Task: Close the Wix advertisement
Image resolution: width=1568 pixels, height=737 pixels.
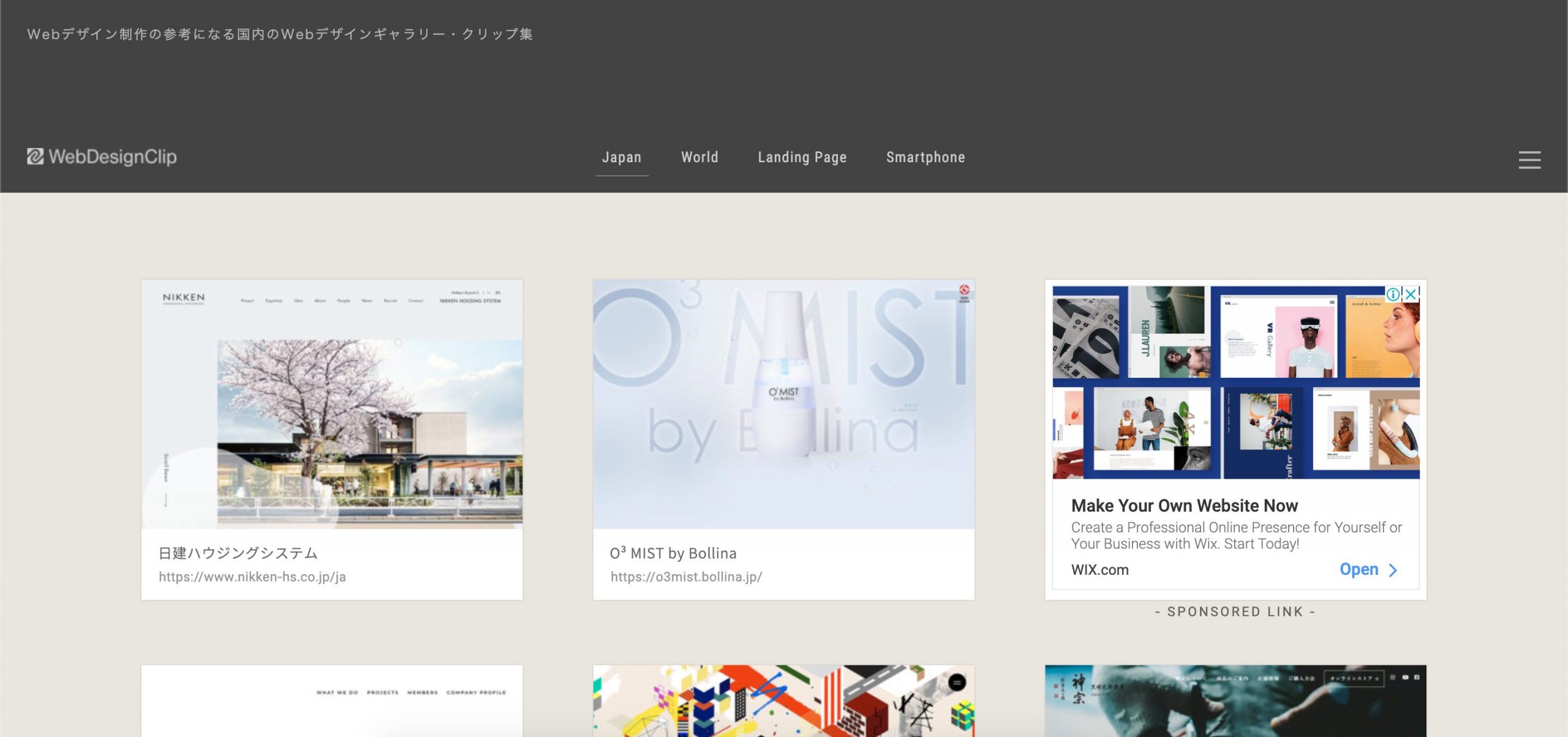Action: pyautogui.click(x=1410, y=294)
